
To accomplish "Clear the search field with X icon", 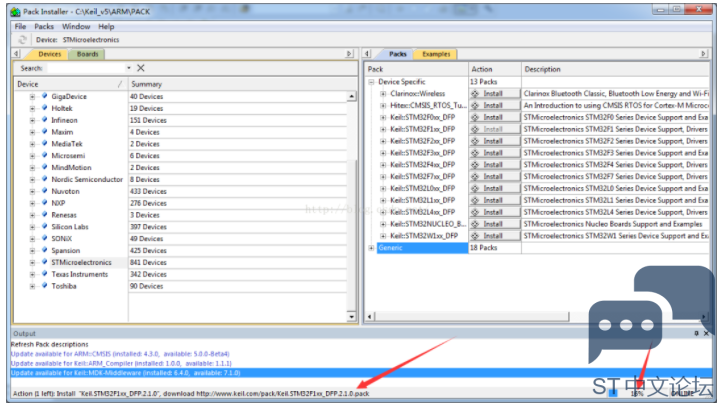I will (141, 68).
